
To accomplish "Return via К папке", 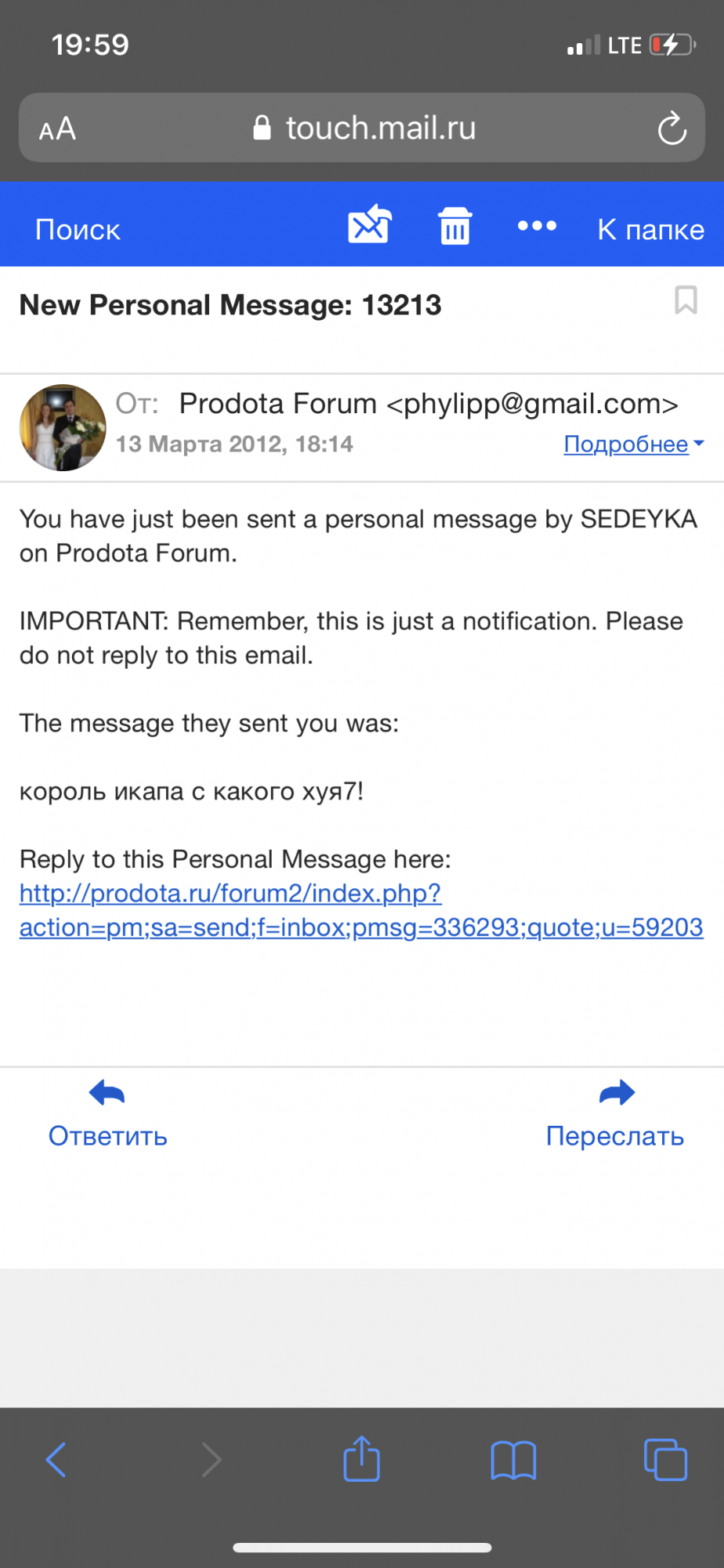I will tap(650, 230).
